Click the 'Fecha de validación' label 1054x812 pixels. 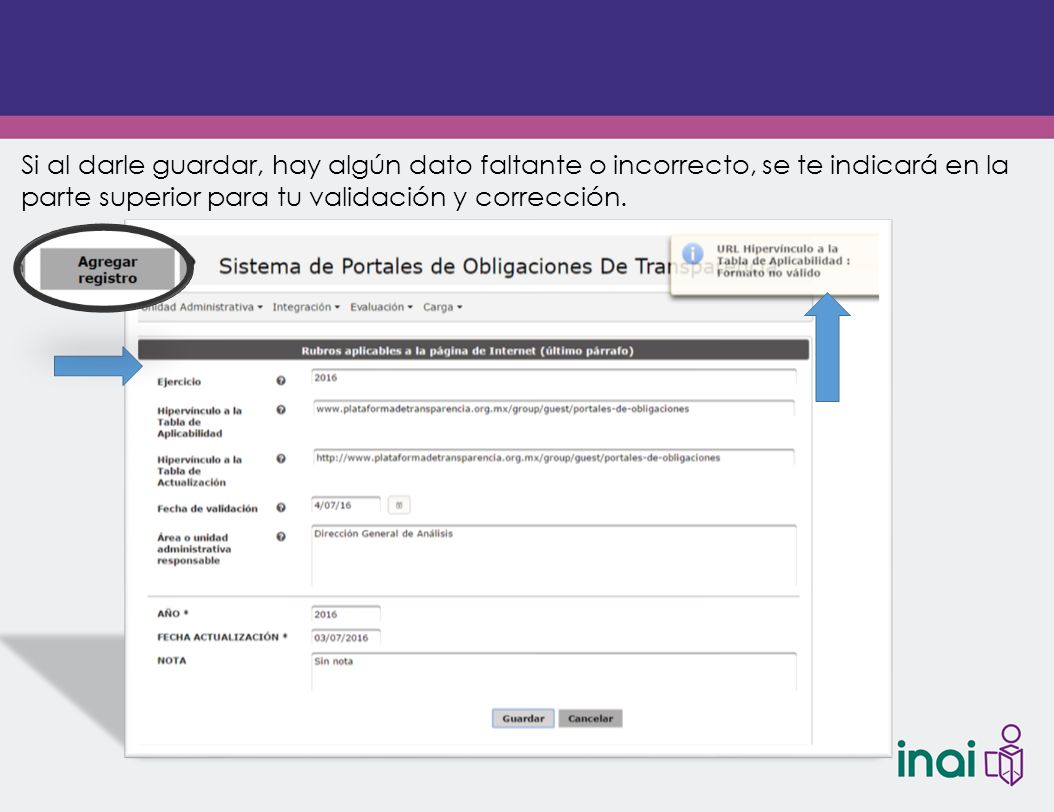click(x=207, y=509)
